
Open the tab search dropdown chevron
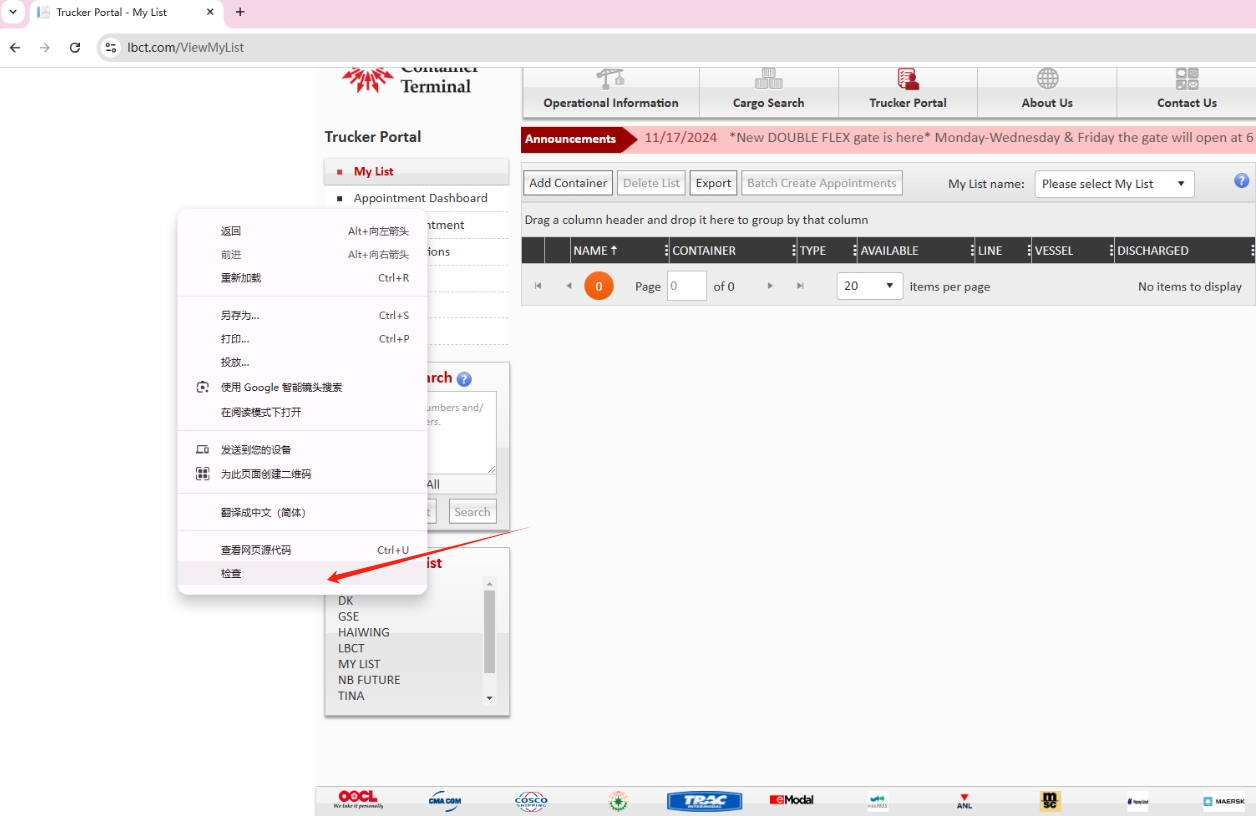click(13, 12)
